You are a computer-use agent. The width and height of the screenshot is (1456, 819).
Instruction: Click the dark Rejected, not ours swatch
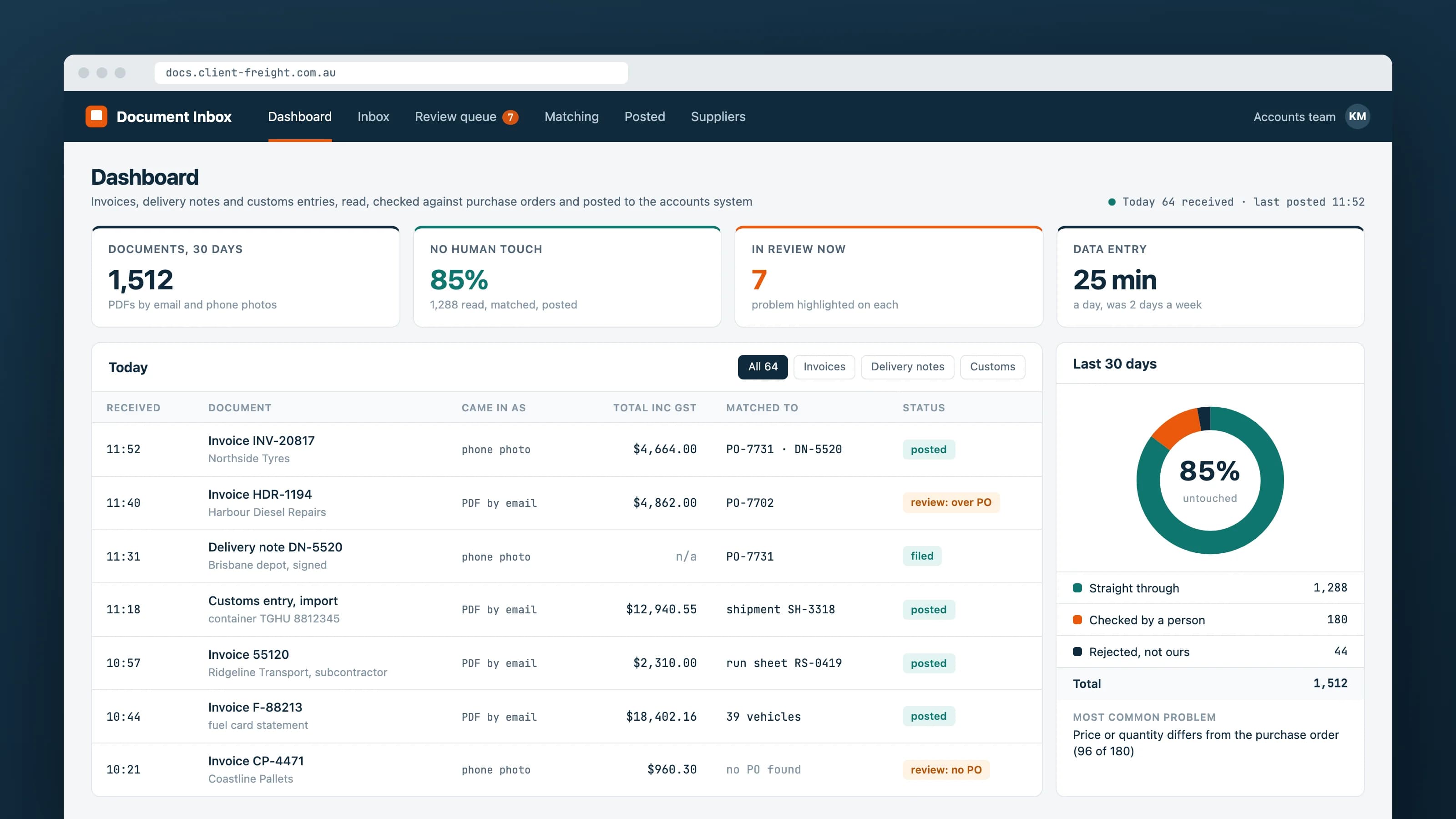pos(1077,652)
